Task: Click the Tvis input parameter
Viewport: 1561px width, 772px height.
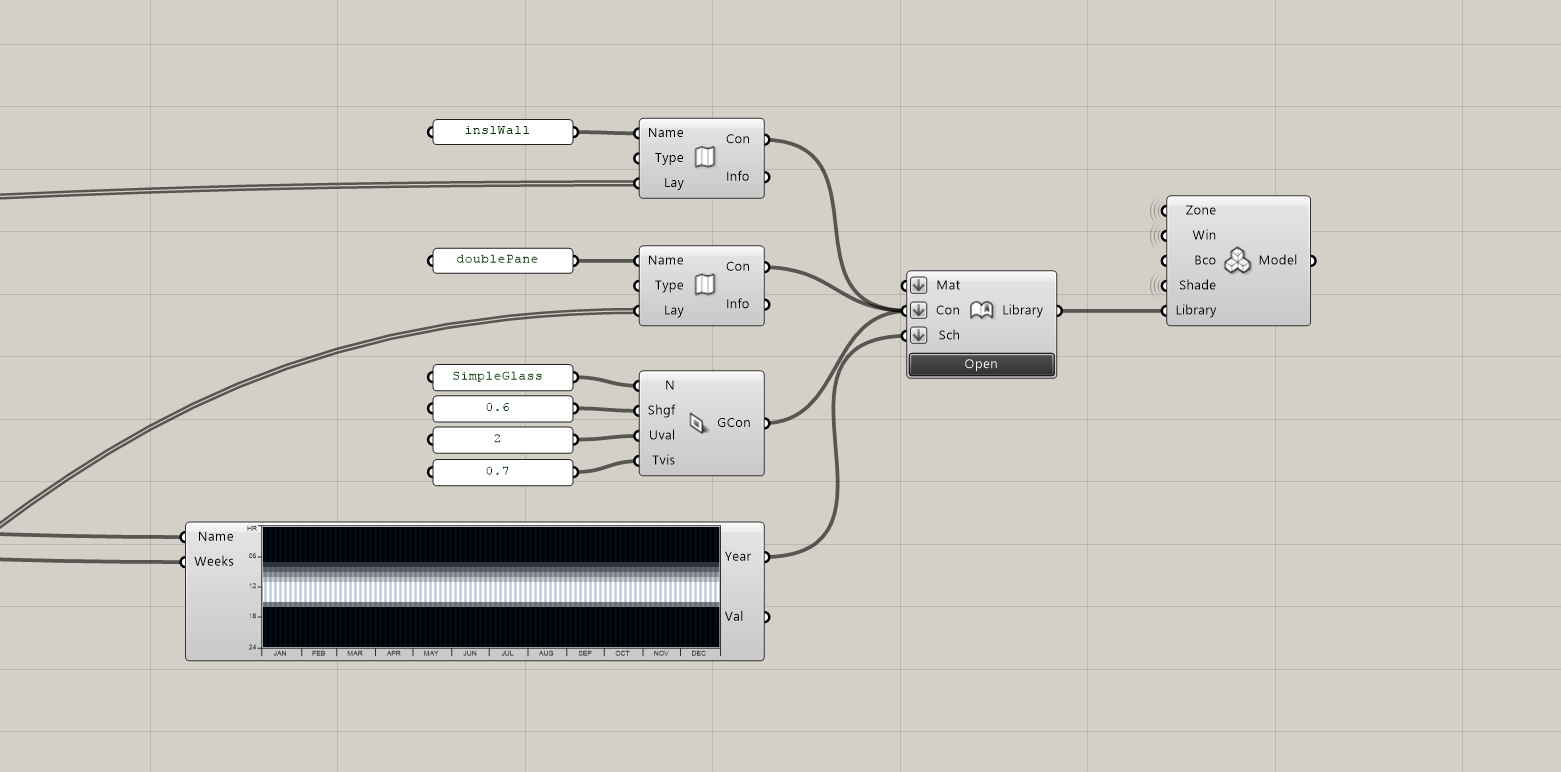Action: point(663,460)
